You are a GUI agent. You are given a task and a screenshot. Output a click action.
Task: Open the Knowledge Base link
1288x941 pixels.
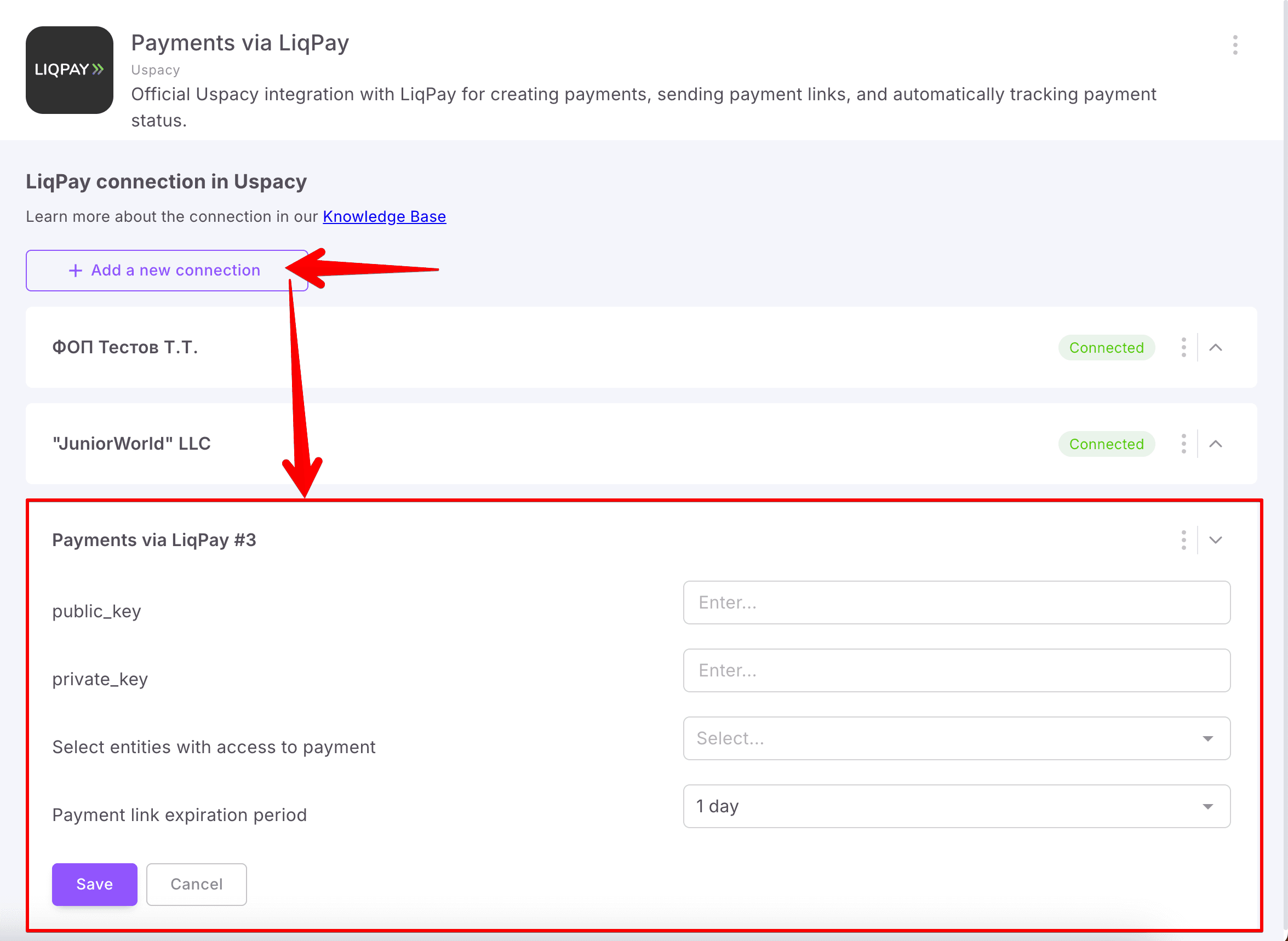(x=385, y=216)
